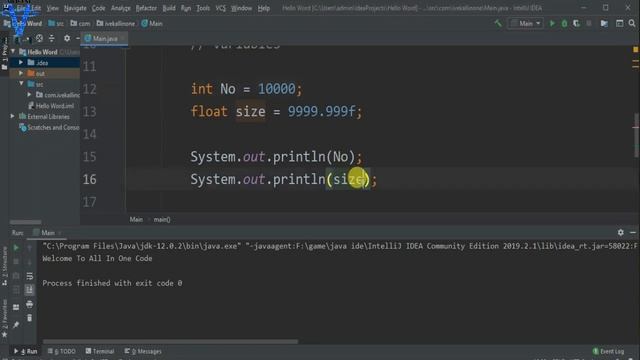Open the Main run configuration dropdown
The image size is (640, 360).
click(x=526, y=24)
